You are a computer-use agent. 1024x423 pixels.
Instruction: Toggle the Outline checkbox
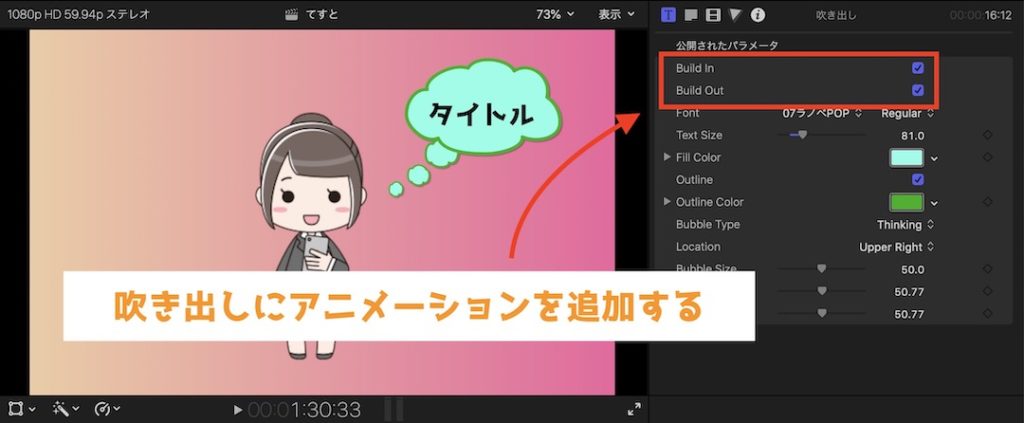pyautogui.click(x=918, y=180)
